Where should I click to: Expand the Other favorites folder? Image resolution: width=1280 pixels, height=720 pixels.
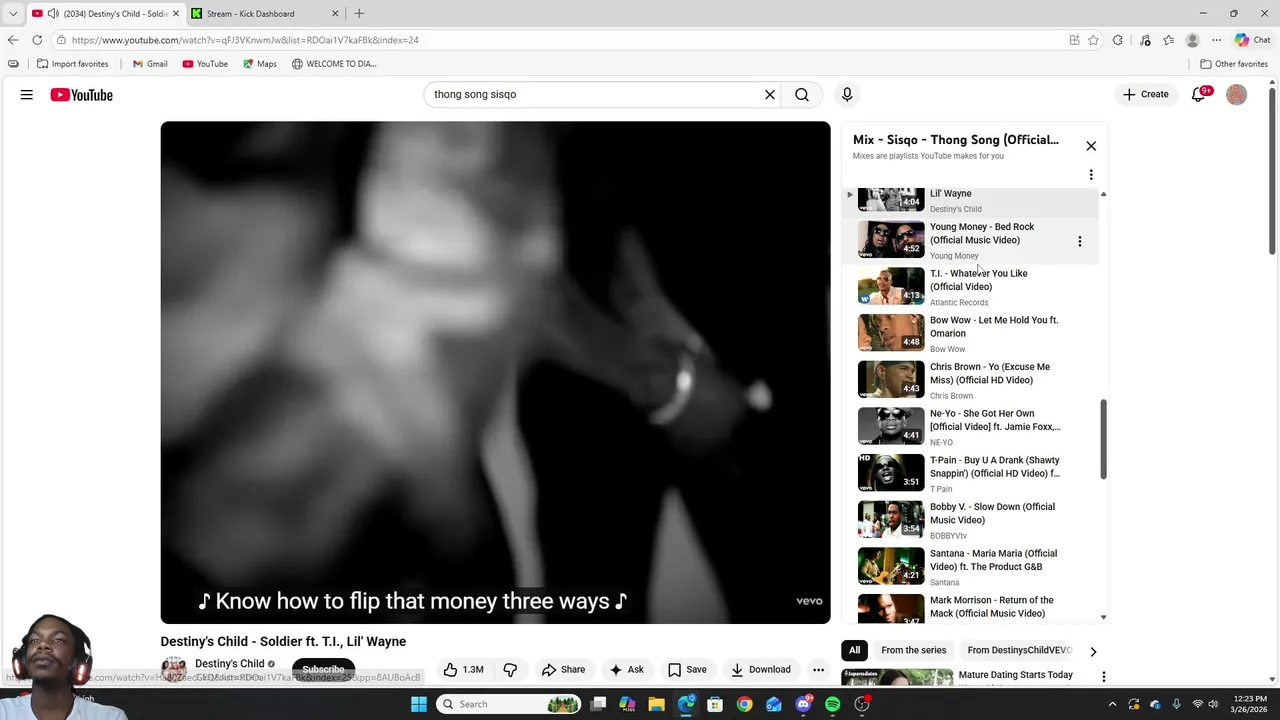[1234, 64]
